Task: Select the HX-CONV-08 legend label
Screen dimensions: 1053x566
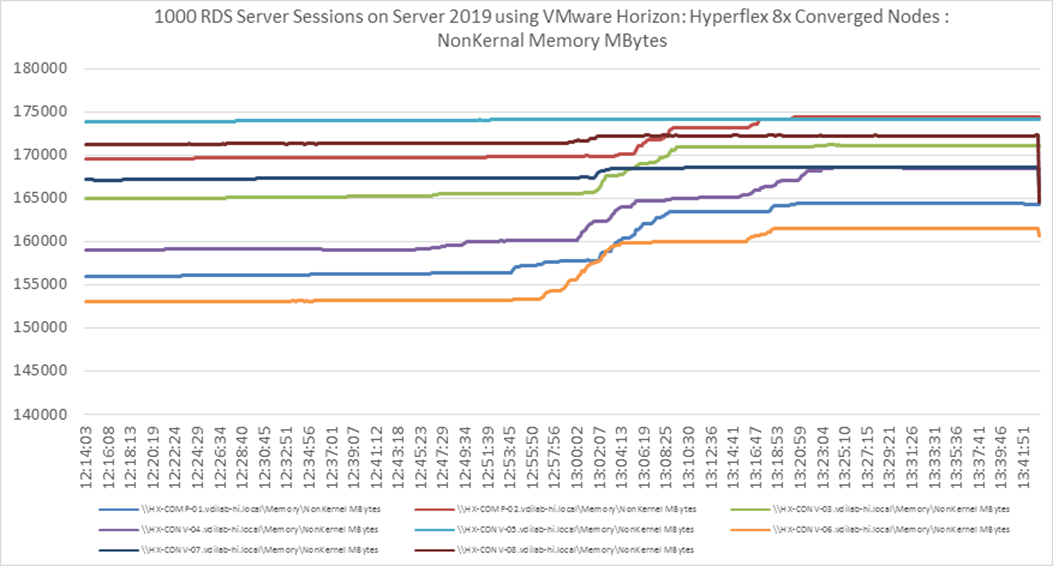Action: (x=575, y=550)
